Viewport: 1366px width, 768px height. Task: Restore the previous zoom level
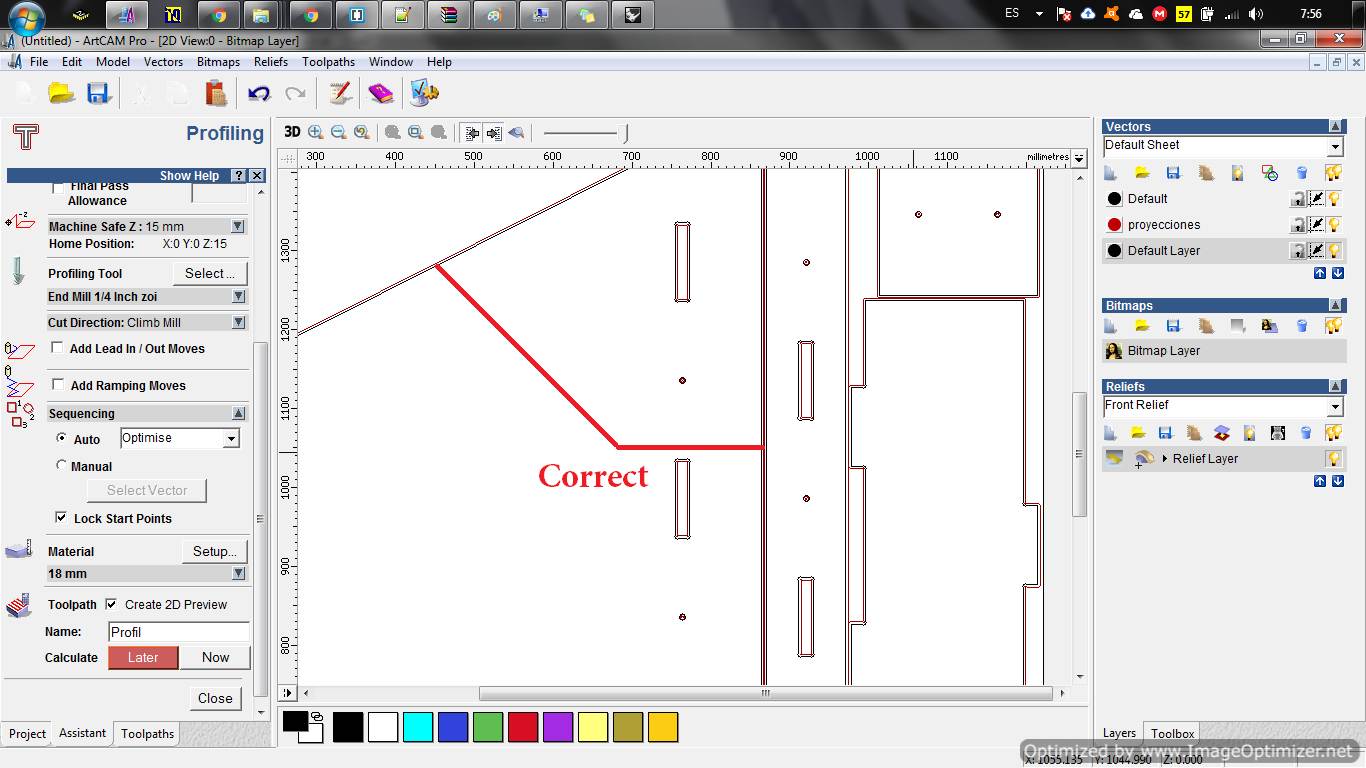click(x=362, y=132)
